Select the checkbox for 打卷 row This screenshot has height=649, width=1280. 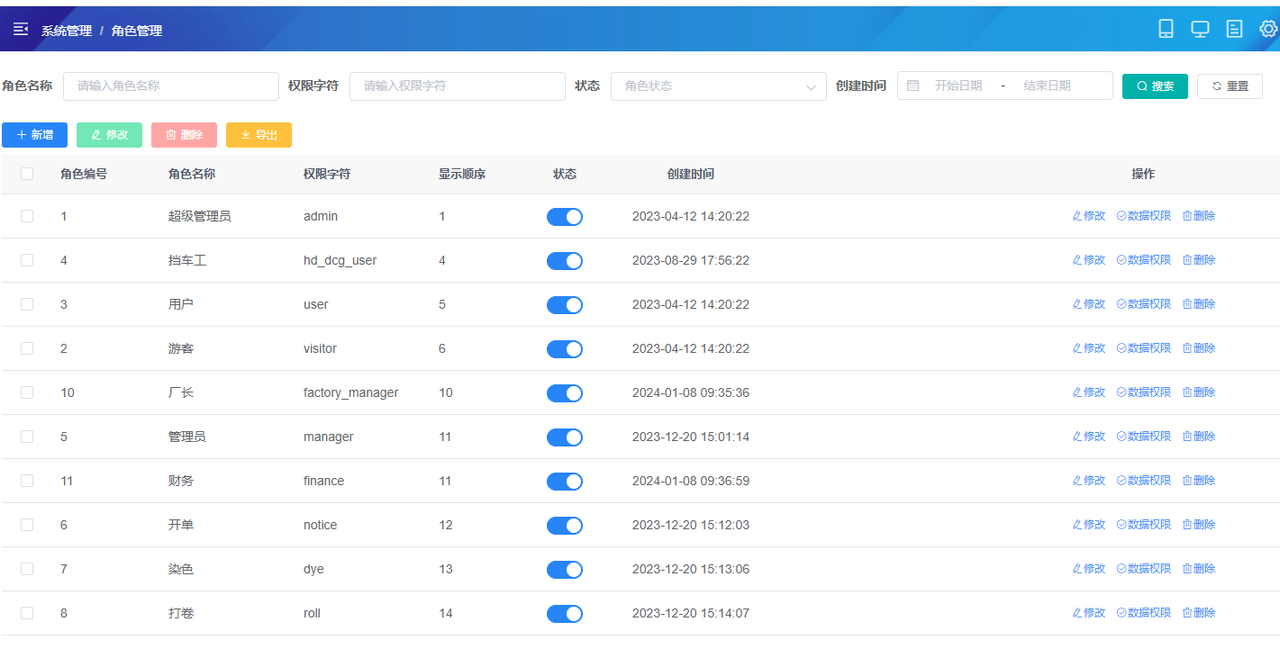(27, 612)
